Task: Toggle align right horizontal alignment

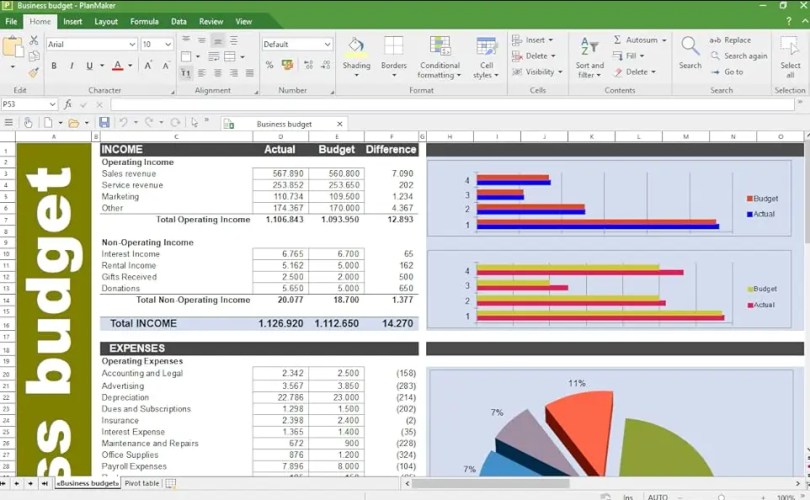Action: pyautogui.click(x=234, y=73)
